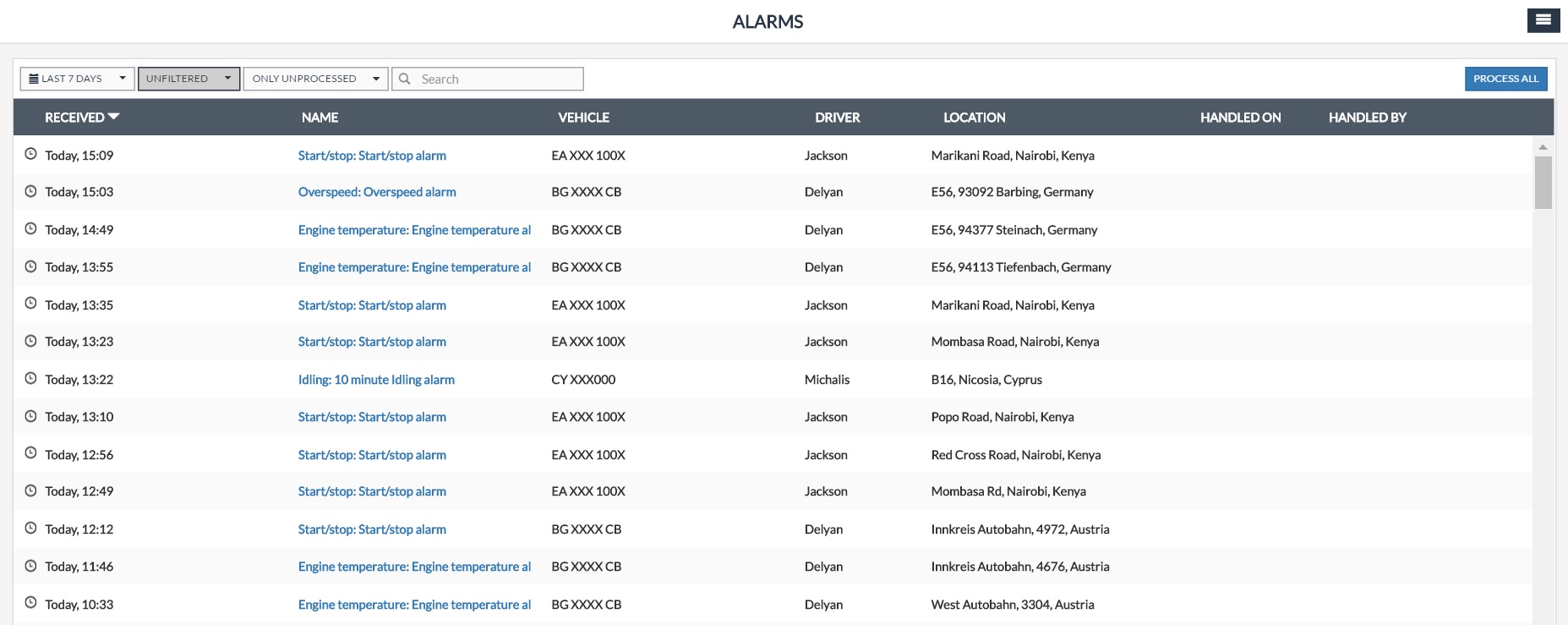Viewport: 1568px width, 625px height.
Task: Click the clock icon beside Today, 12:12
Action: tap(30, 529)
